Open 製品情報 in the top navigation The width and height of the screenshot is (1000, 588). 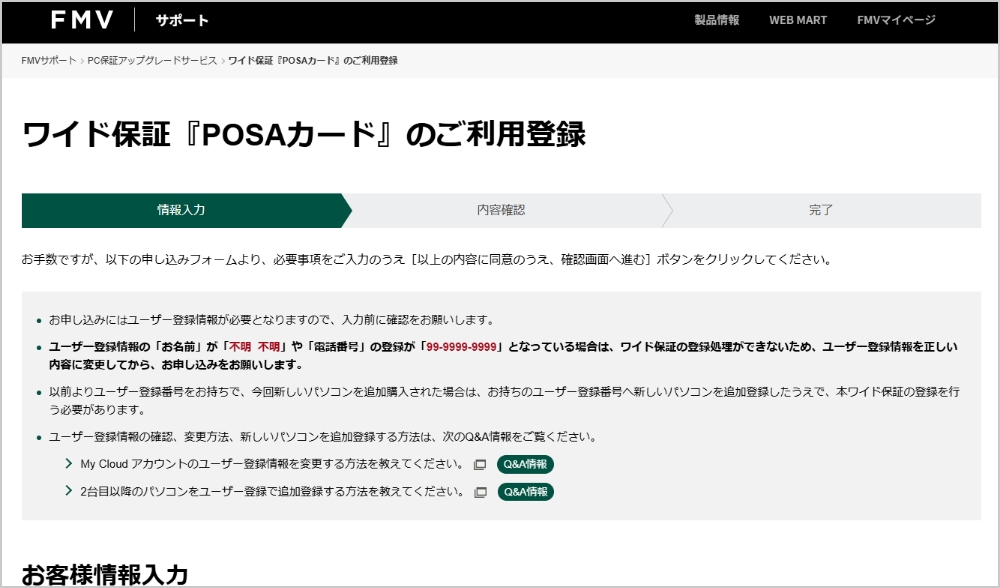pyautogui.click(x=716, y=20)
